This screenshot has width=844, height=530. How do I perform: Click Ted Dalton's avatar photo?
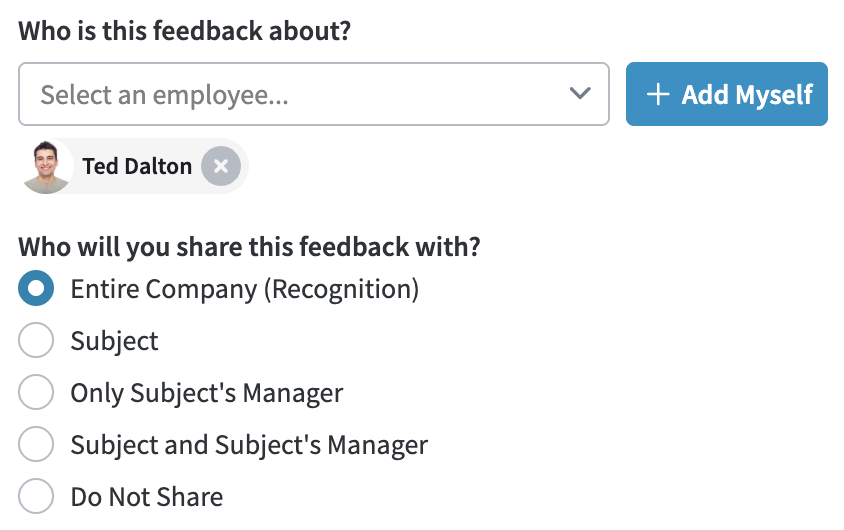coord(46,167)
